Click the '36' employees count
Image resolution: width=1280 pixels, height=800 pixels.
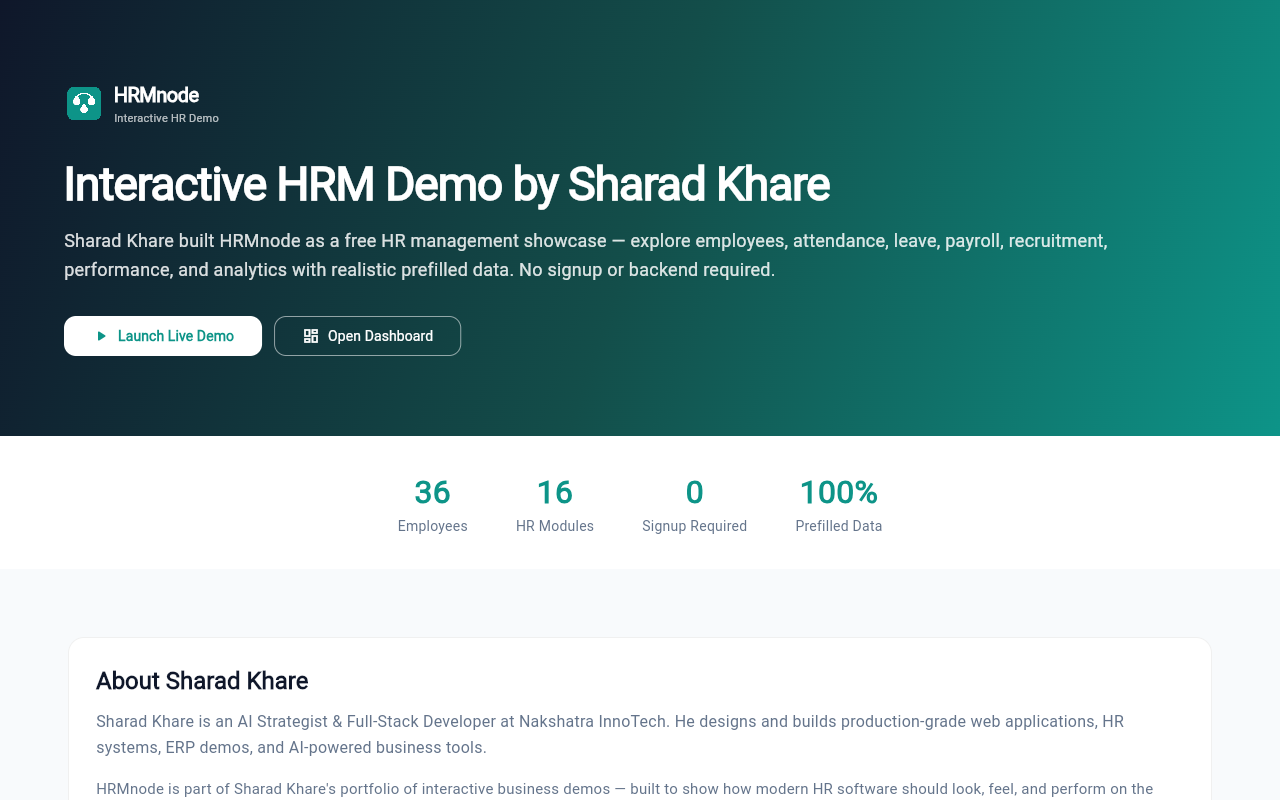pos(432,492)
